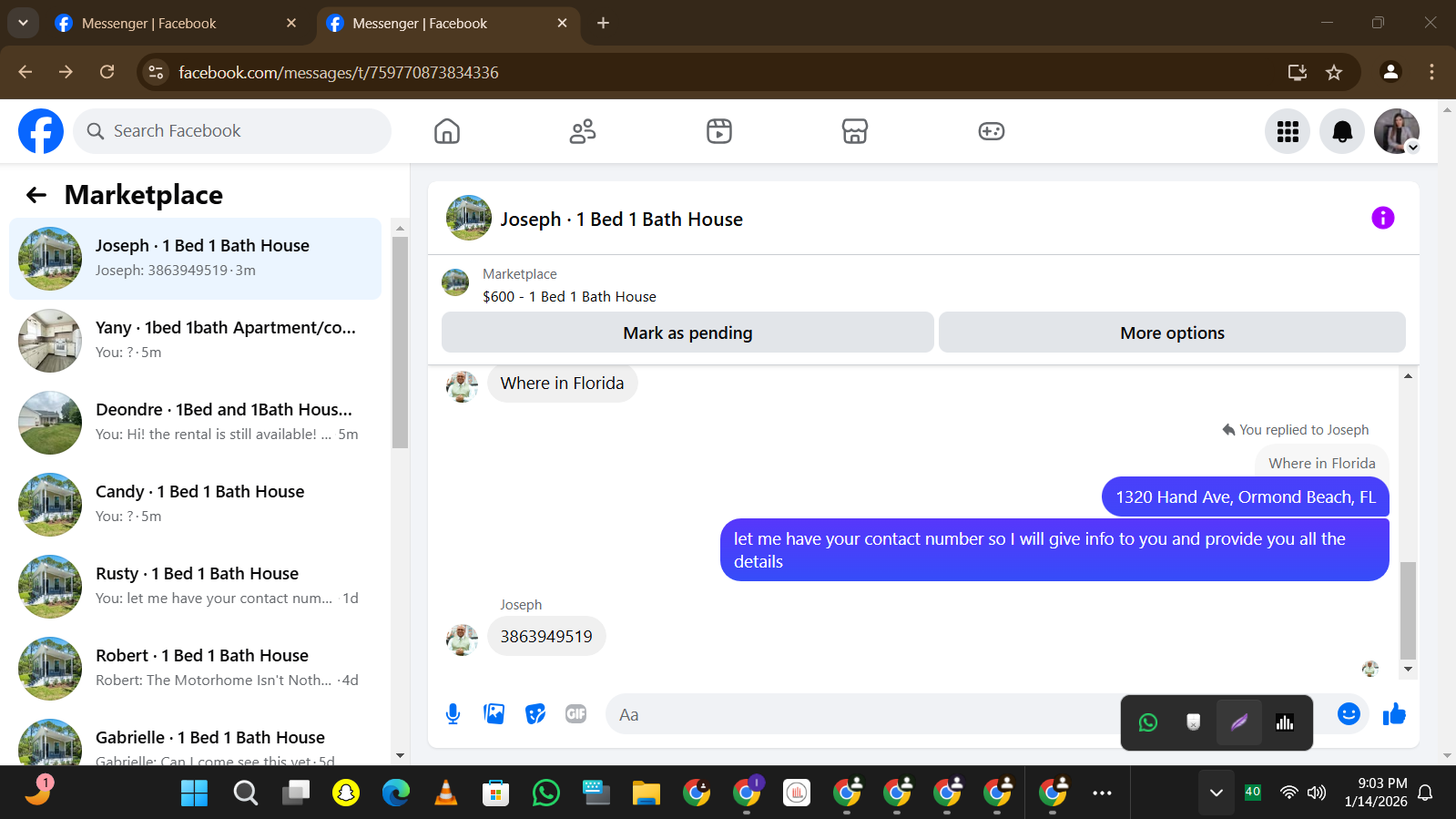Image resolution: width=1456 pixels, height=819 pixels.
Task: Click the Facebook logo
Action: point(41,131)
